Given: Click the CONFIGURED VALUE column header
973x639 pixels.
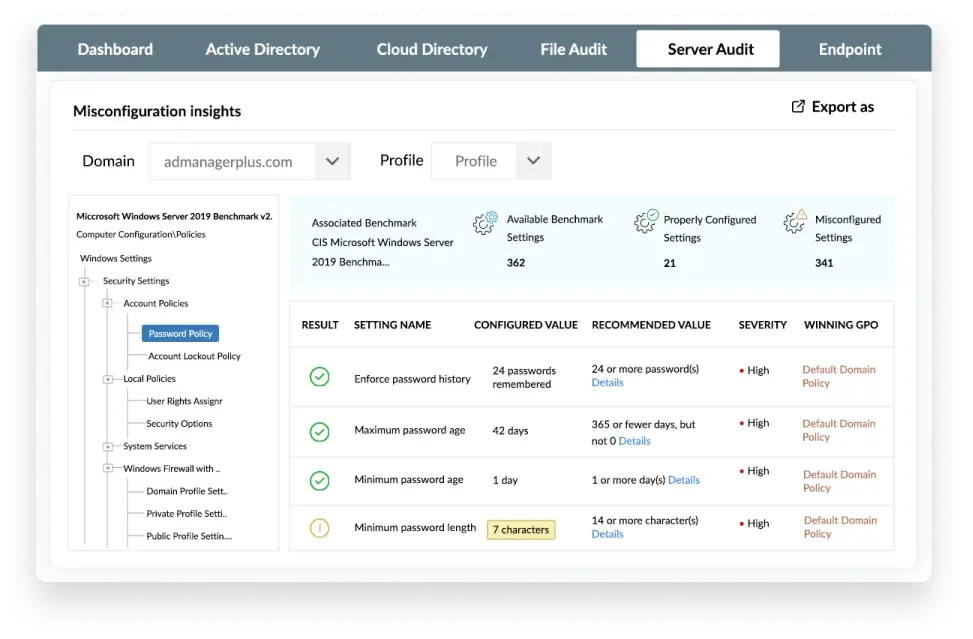Looking at the screenshot, I should click(526, 325).
